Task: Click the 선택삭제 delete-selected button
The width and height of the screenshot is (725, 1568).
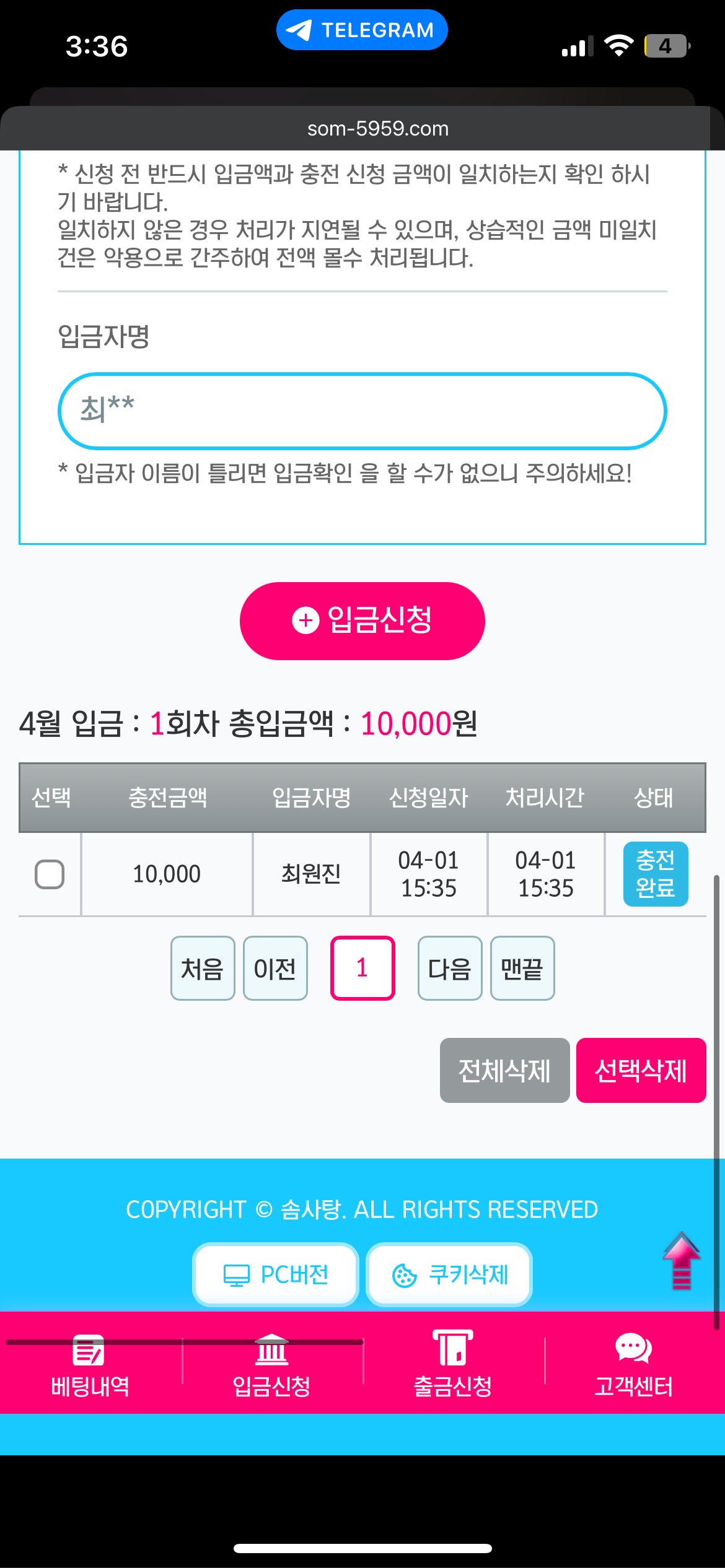Action: pyautogui.click(x=641, y=1070)
